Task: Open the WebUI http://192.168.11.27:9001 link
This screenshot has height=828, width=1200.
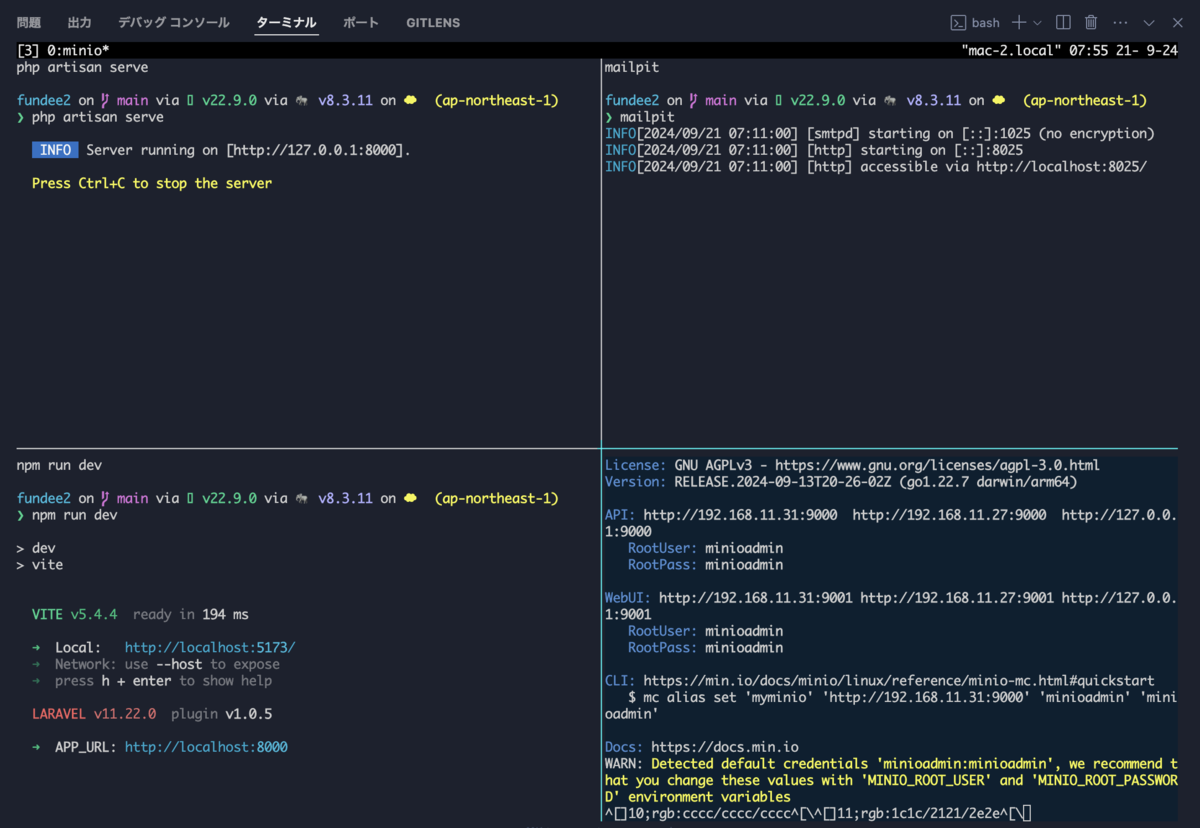Action: click(x=957, y=598)
